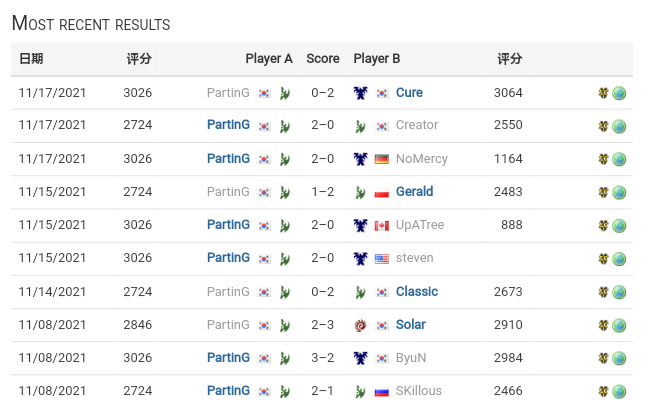This screenshot has width=670, height=416.
Task: Click the Score column header
Action: point(323,59)
